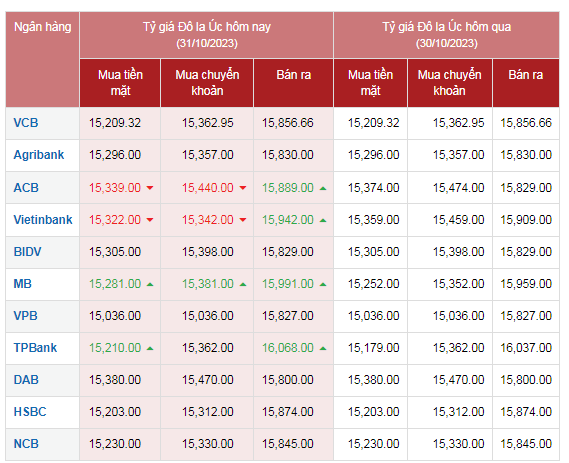This screenshot has width=569, height=463.
Task: Open the NCB bank link
Action: (26, 443)
